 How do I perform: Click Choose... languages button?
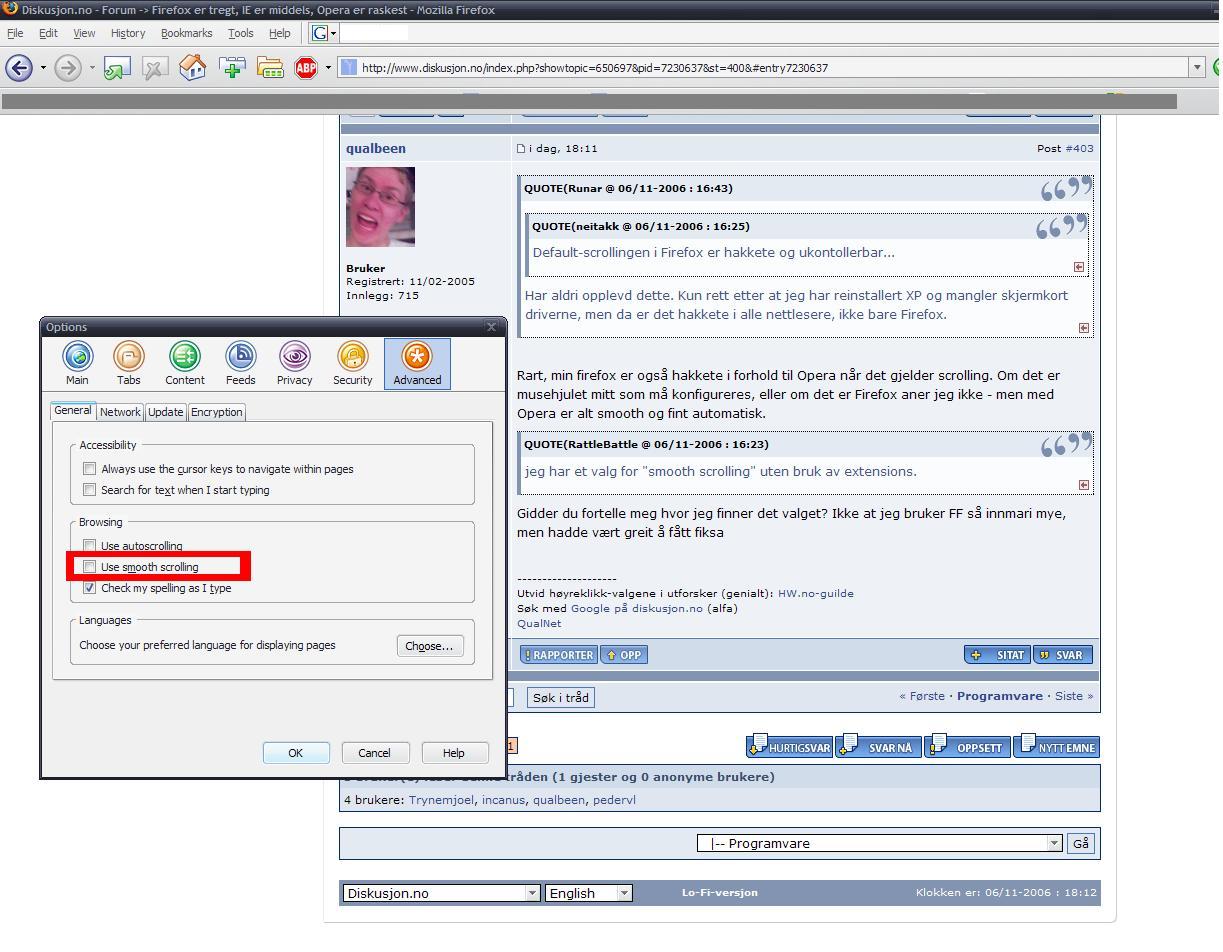[429, 646]
